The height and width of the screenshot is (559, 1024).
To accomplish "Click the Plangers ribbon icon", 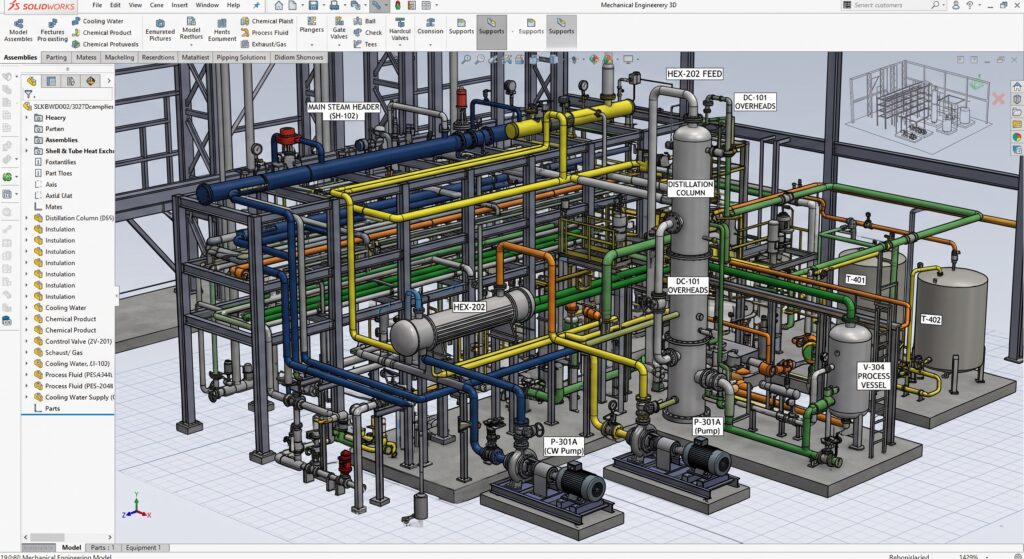I will [312, 25].
